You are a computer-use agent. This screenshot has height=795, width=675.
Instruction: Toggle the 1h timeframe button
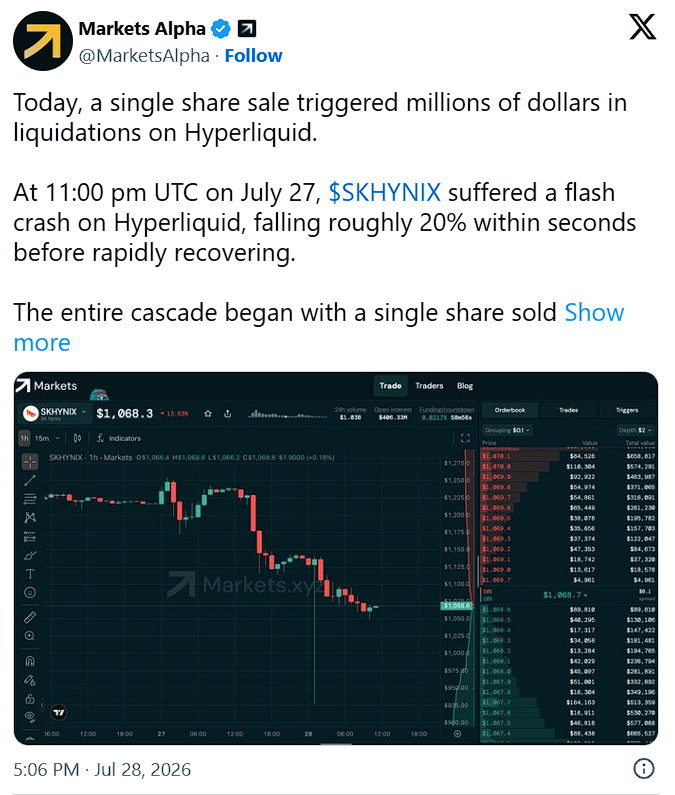coord(24,438)
